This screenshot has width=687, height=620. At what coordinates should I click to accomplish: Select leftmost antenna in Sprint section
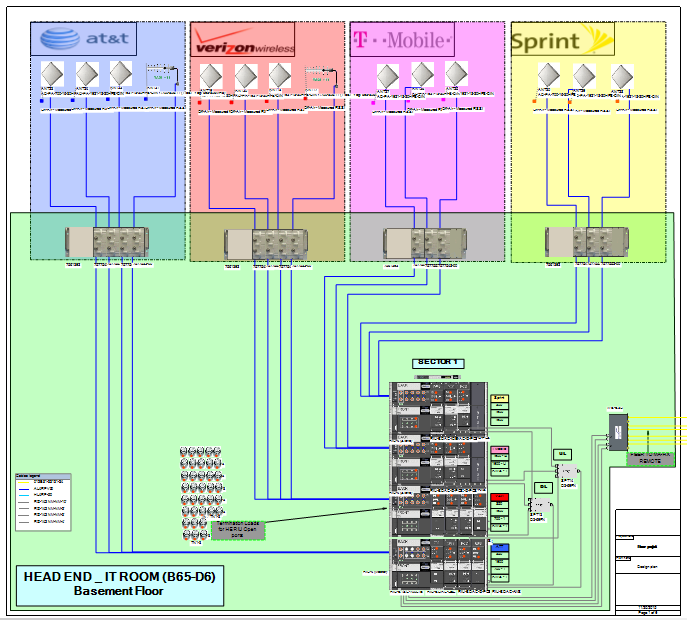(x=549, y=75)
